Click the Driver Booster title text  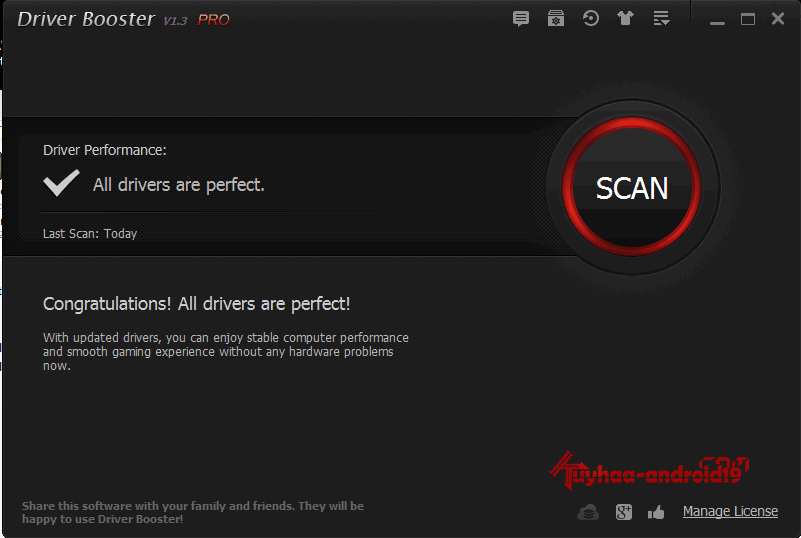(x=86, y=19)
